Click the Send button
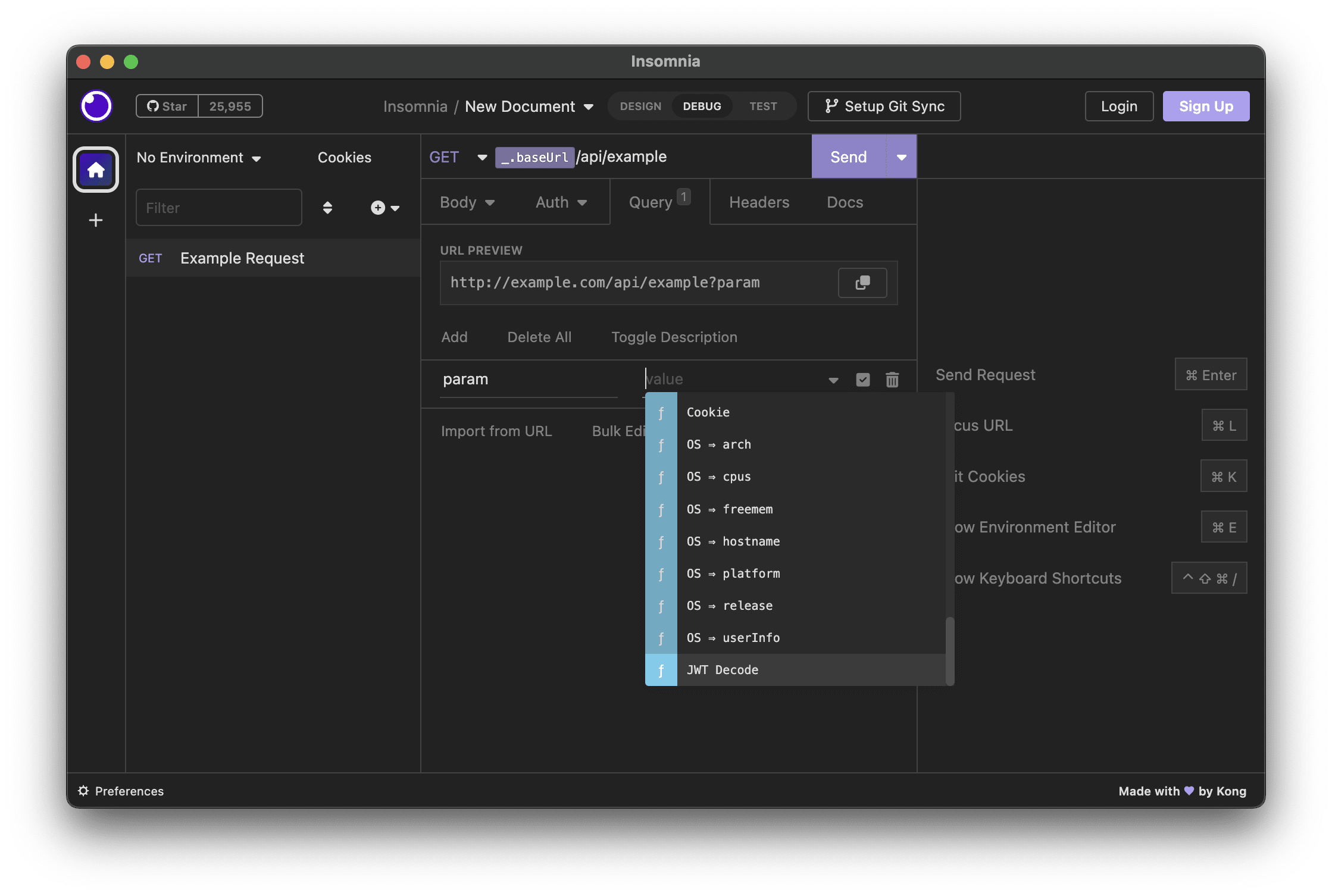The width and height of the screenshot is (1332, 896). (849, 157)
